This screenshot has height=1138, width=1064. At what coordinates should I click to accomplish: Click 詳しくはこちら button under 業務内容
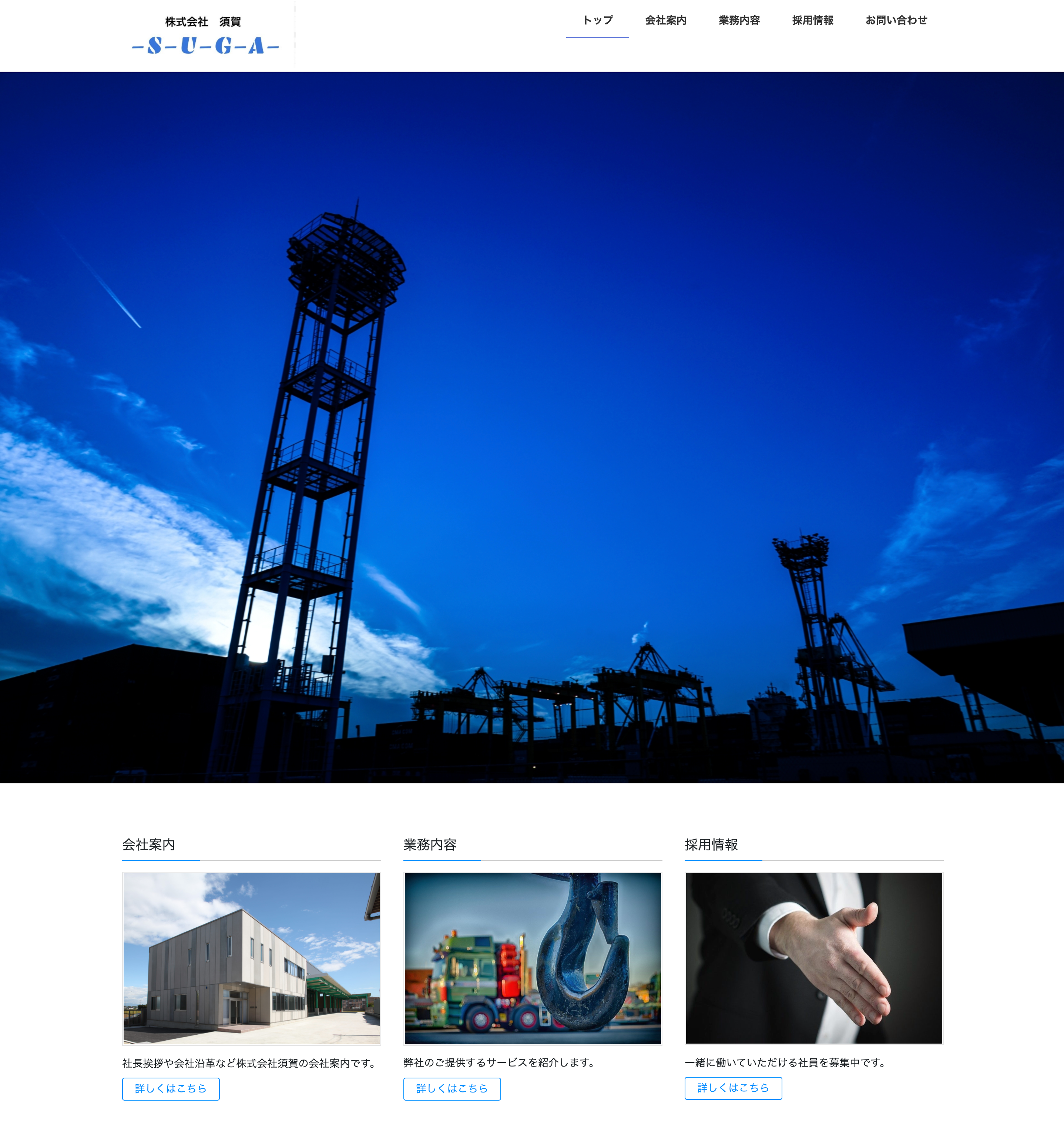(452, 1089)
